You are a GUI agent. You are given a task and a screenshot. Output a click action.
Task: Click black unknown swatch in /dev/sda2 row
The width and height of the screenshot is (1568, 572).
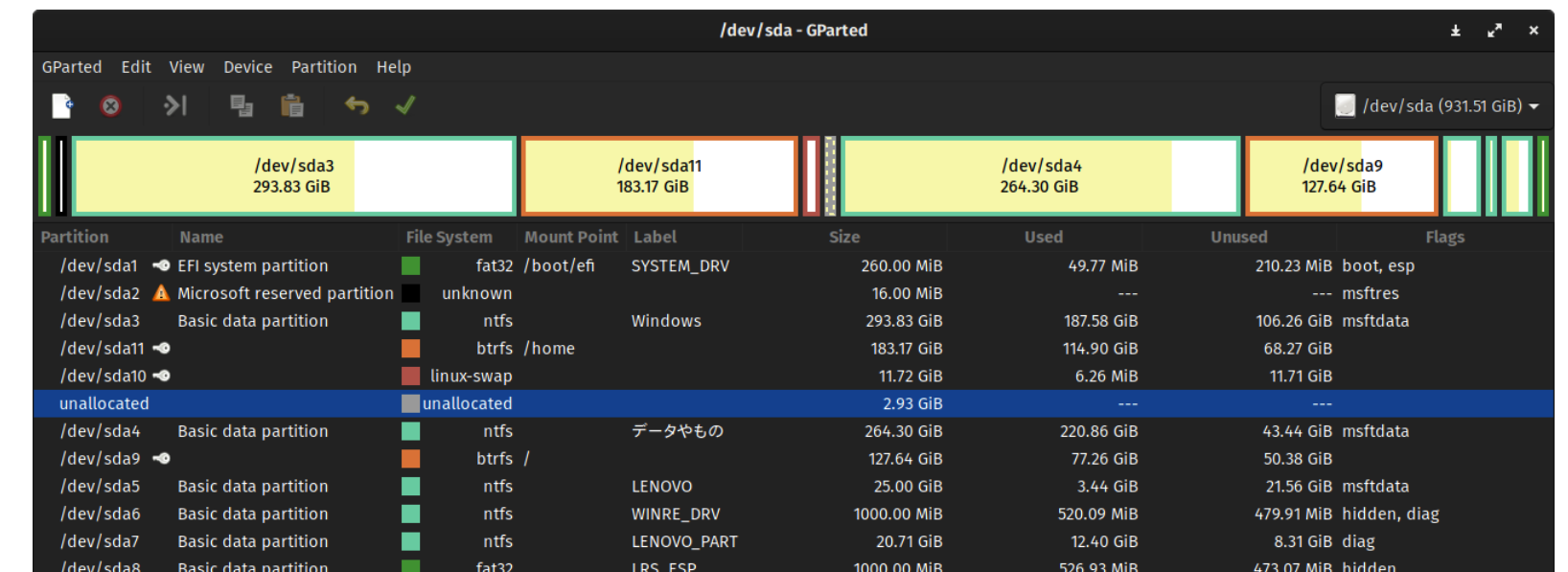[x=410, y=293]
